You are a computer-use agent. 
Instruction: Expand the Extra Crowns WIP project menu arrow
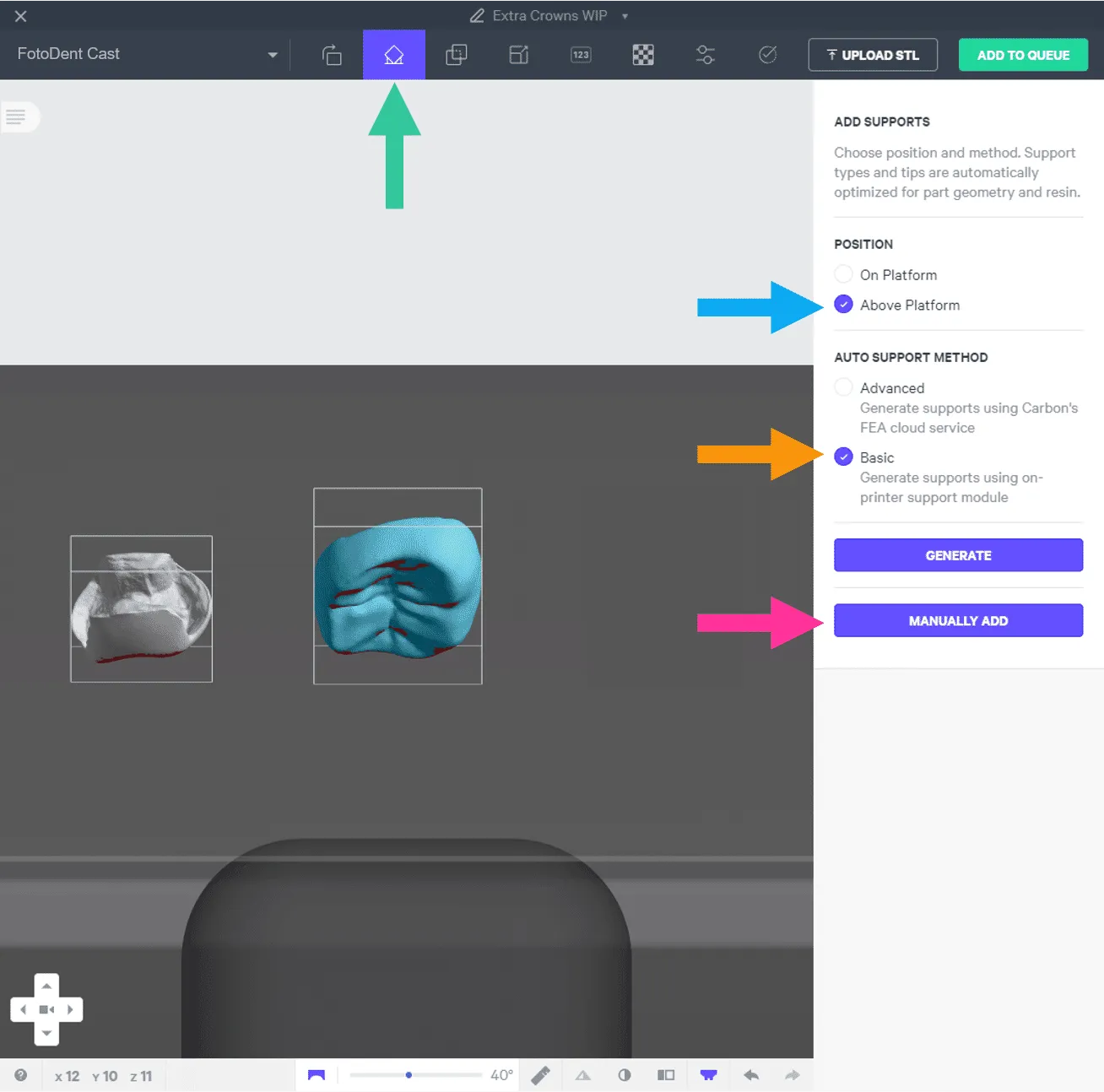pyautogui.click(x=625, y=16)
